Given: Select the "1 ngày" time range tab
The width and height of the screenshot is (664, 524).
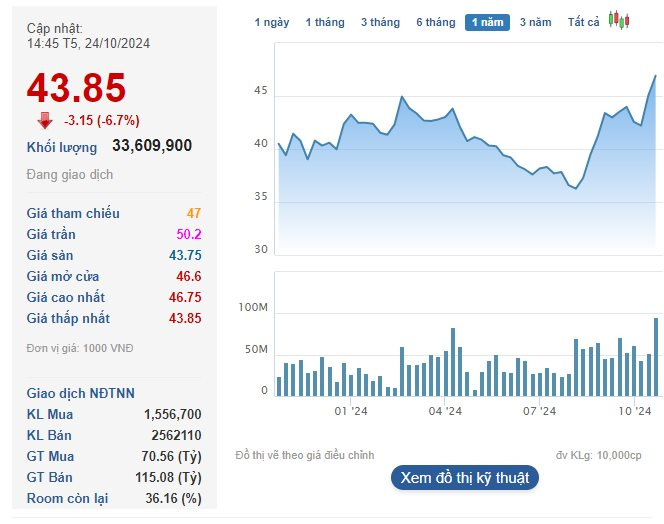Looking at the screenshot, I should pos(271,22).
